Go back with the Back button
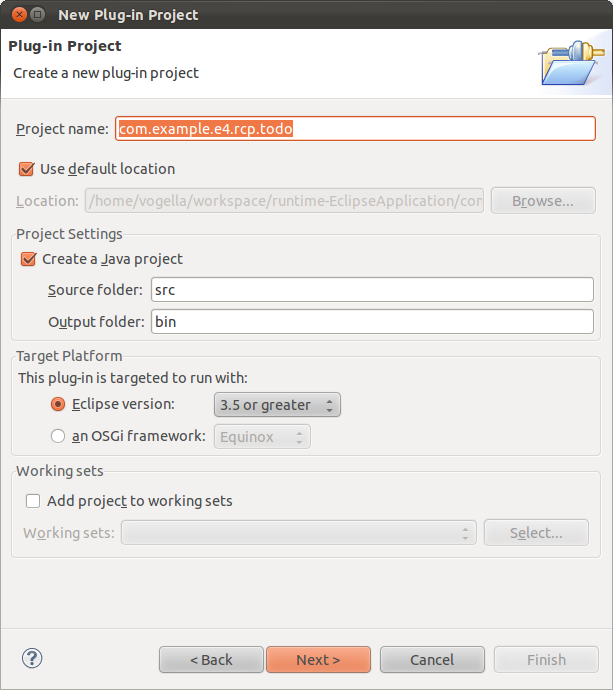 [211, 660]
